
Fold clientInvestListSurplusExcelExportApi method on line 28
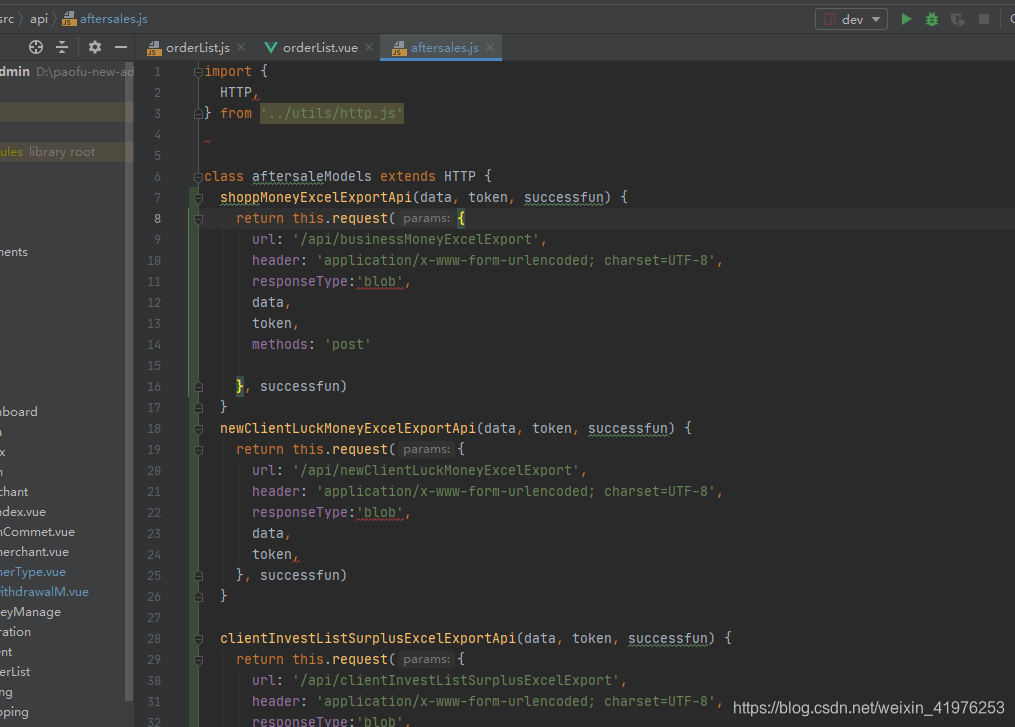199,639
